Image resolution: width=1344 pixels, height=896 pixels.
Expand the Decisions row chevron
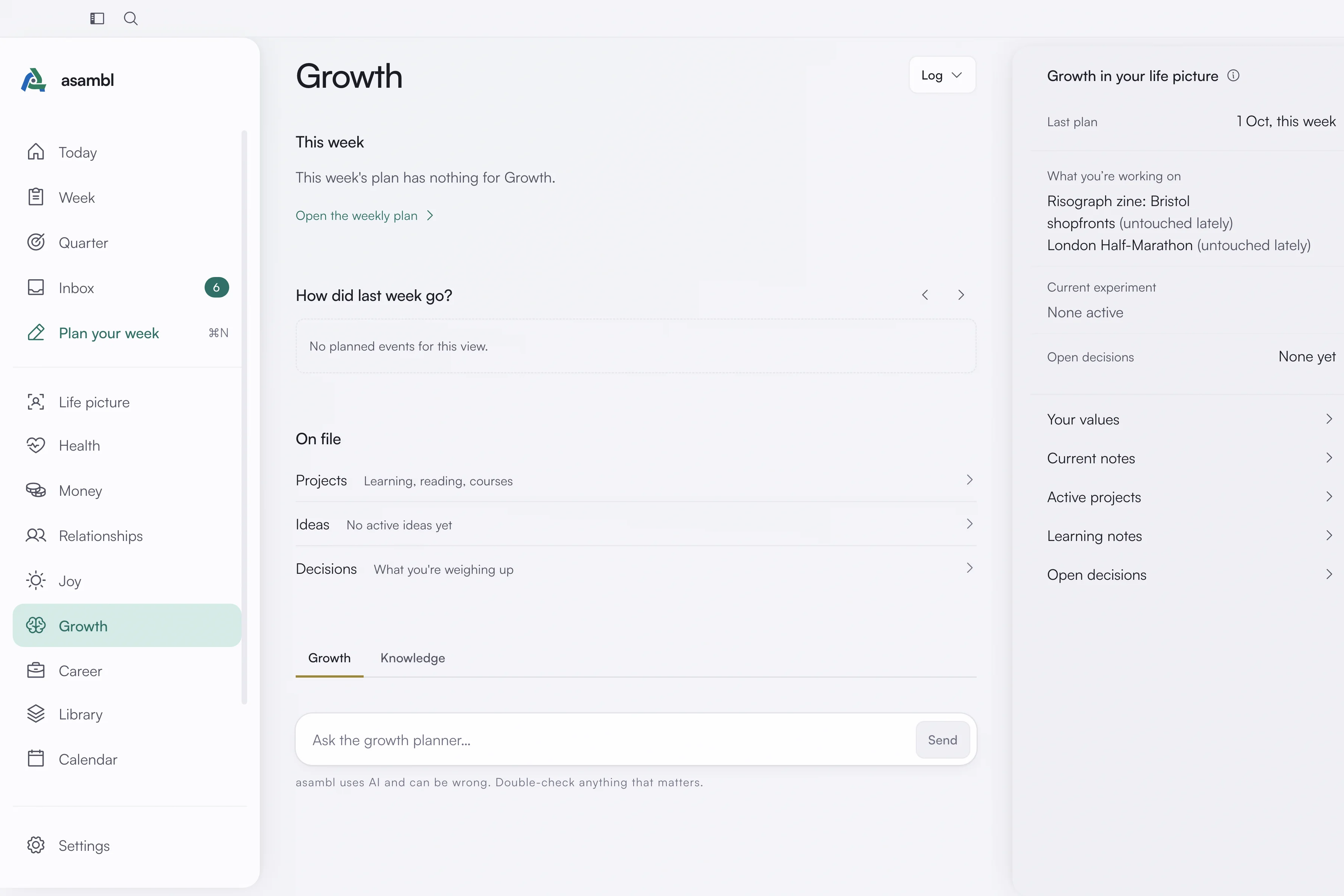[x=969, y=568]
